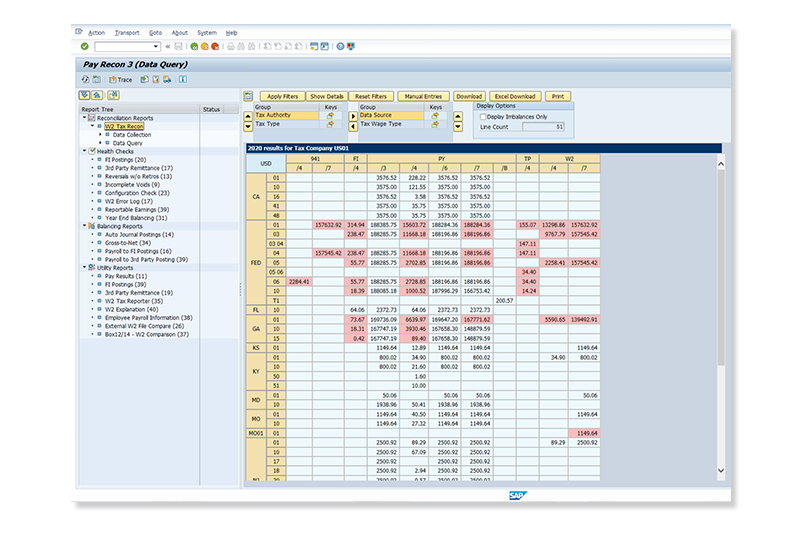
Task: Click the Line Count field
Action: pyautogui.click(x=543, y=127)
